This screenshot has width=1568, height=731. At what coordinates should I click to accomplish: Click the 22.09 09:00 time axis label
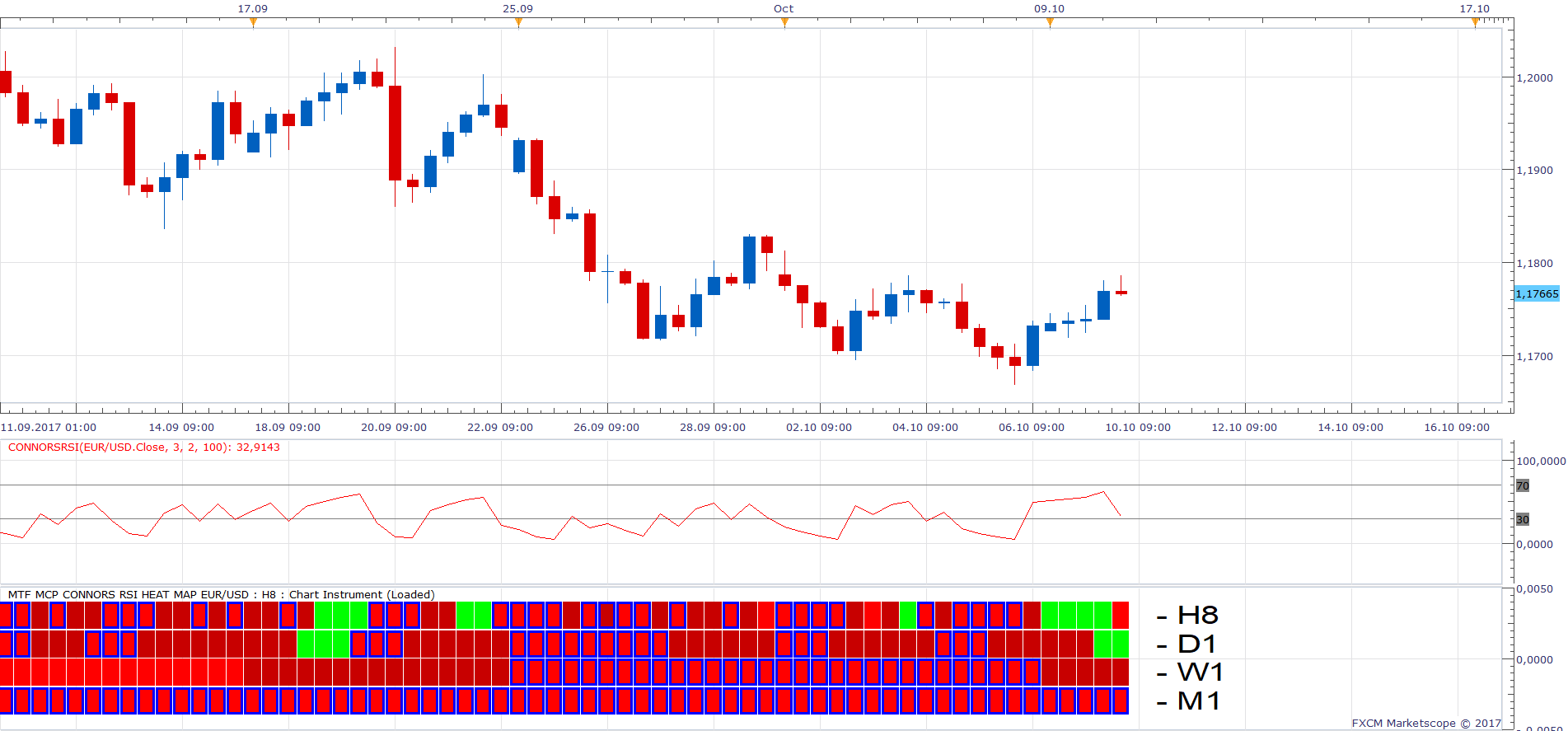click(500, 427)
